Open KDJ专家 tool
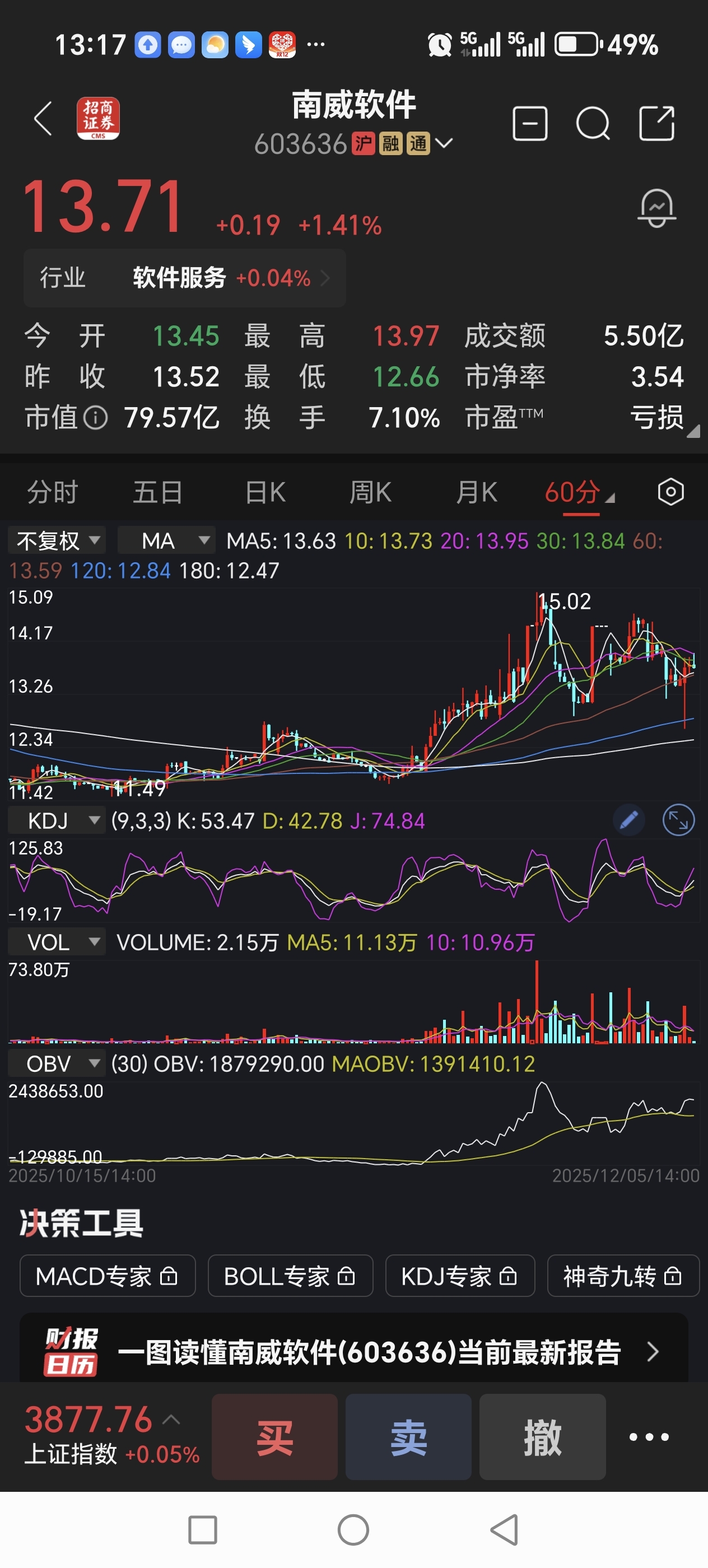 [460, 1276]
